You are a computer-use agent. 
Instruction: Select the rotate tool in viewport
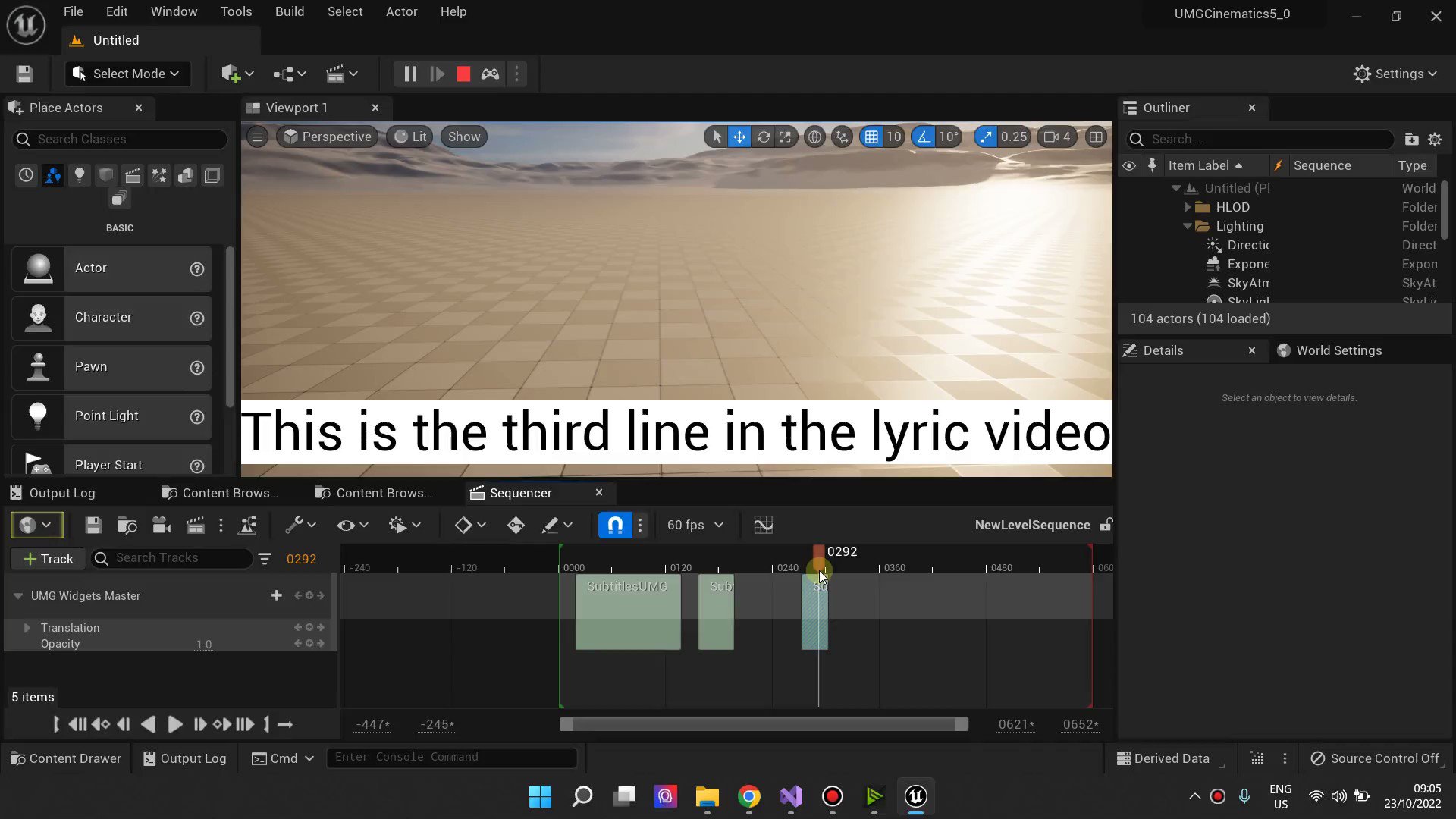point(764,137)
